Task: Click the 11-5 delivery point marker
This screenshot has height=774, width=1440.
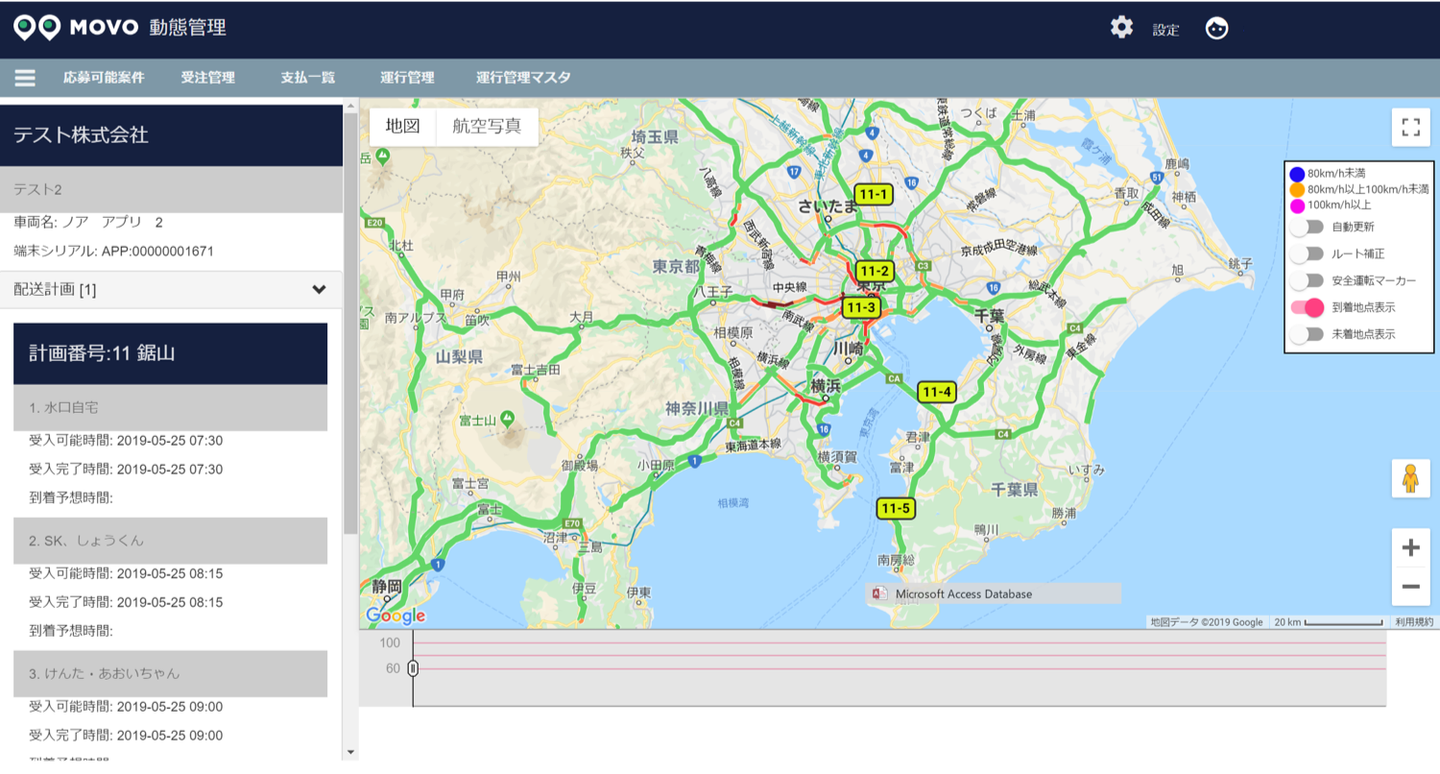Action: 895,508
